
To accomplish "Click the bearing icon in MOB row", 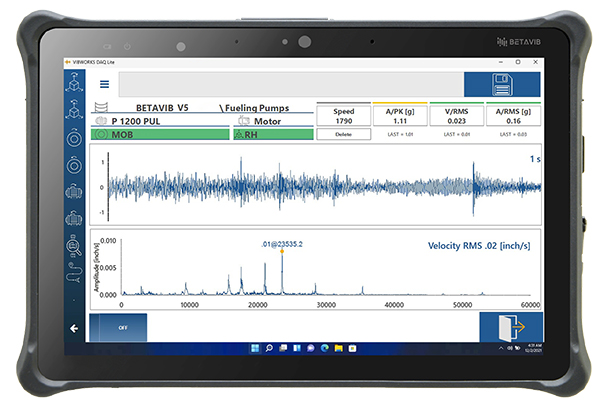I will [101, 134].
